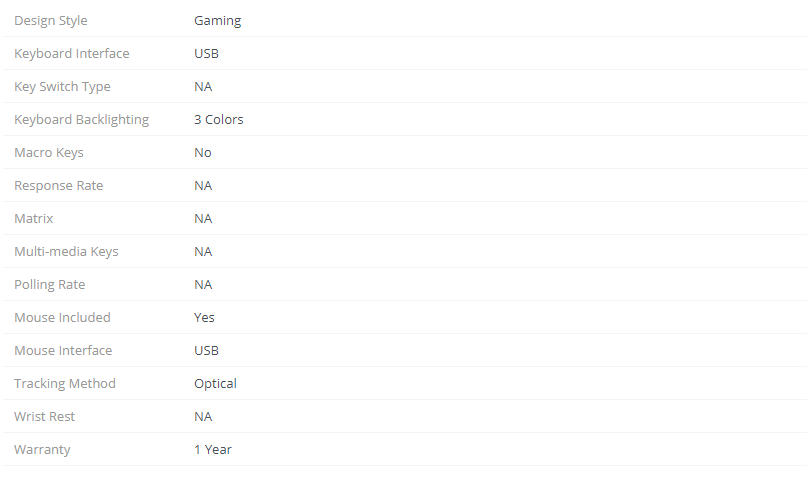This screenshot has height=477, width=811.
Task: Click the Wrist Rest label
Action: [44, 416]
